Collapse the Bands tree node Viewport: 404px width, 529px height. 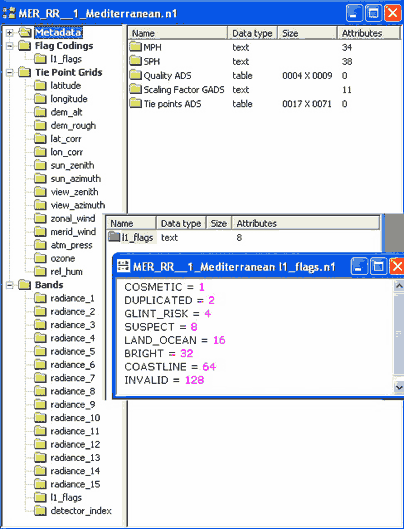(x=9, y=285)
